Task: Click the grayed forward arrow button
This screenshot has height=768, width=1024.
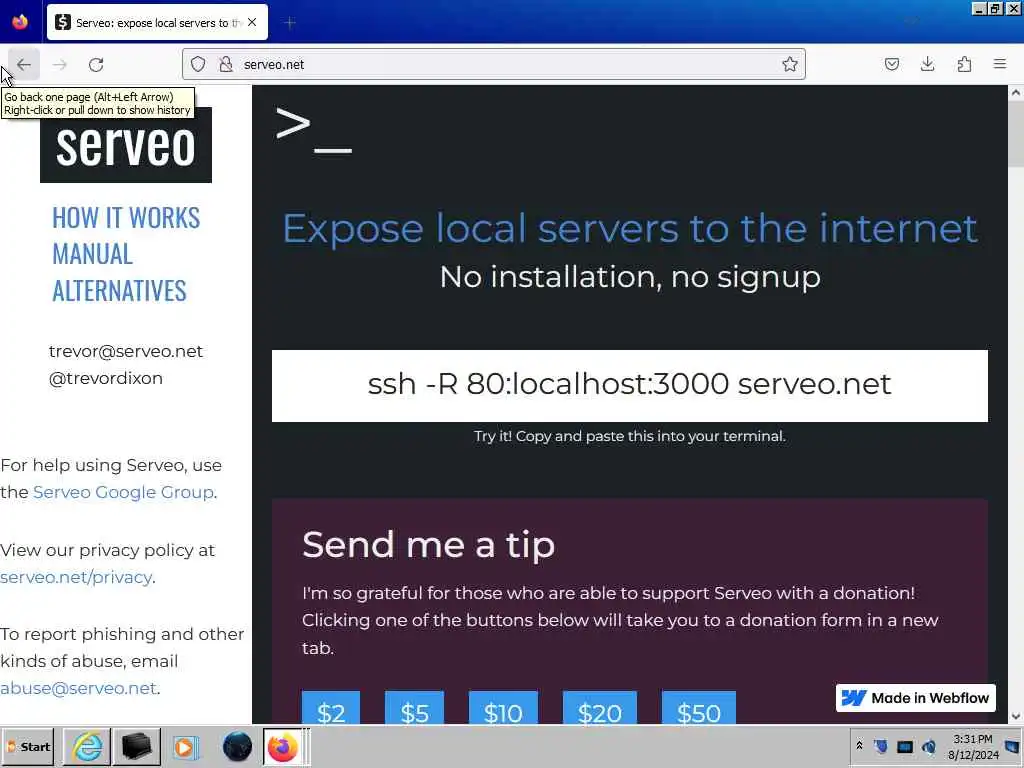Action: [59, 65]
